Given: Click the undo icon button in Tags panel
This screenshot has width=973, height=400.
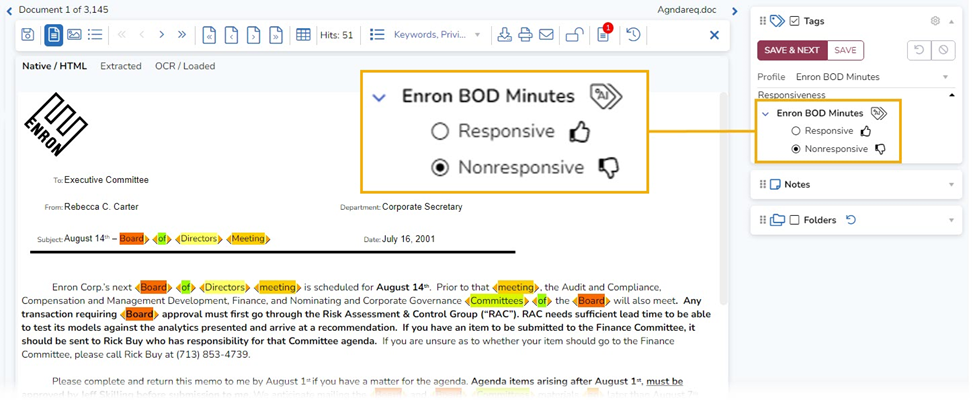Looking at the screenshot, I should click(919, 50).
